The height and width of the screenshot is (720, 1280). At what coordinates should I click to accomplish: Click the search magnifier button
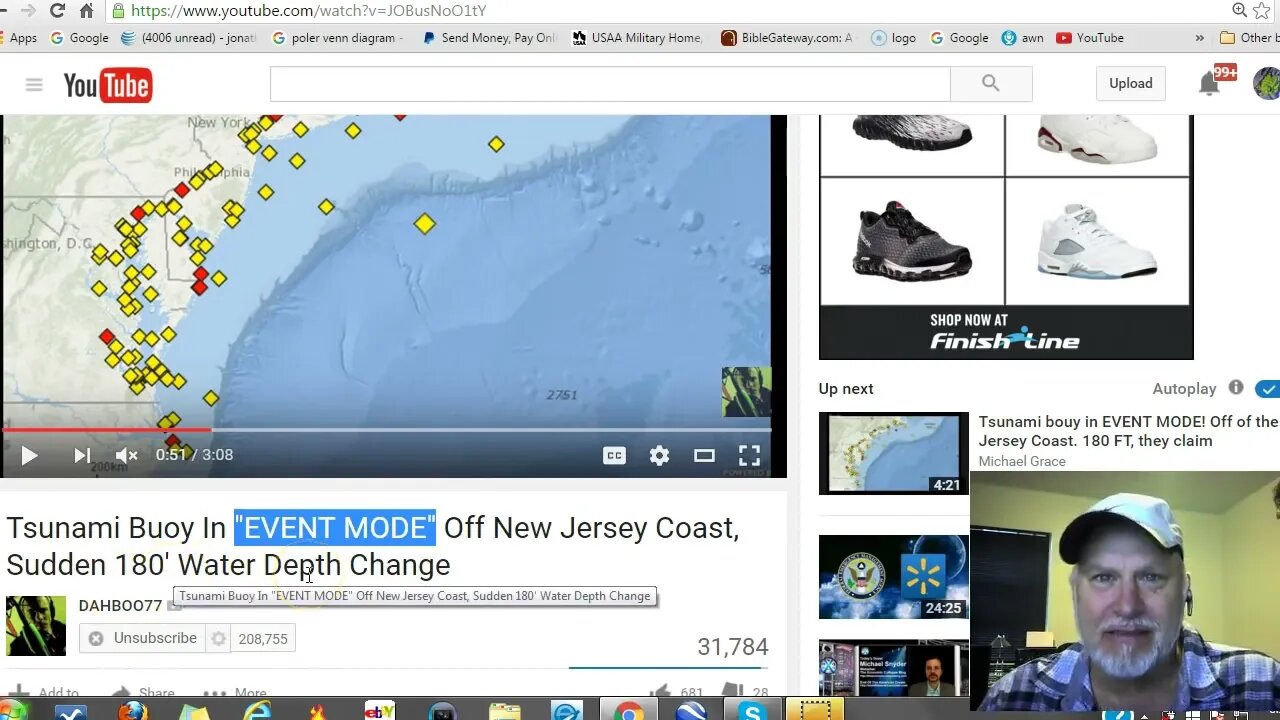click(991, 84)
